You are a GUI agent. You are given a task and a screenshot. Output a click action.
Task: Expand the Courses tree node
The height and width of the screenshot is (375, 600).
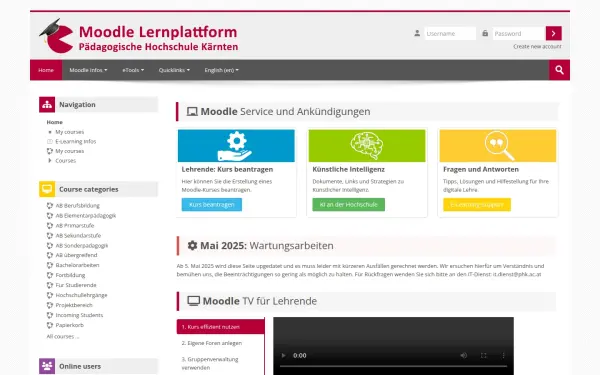click(49, 161)
